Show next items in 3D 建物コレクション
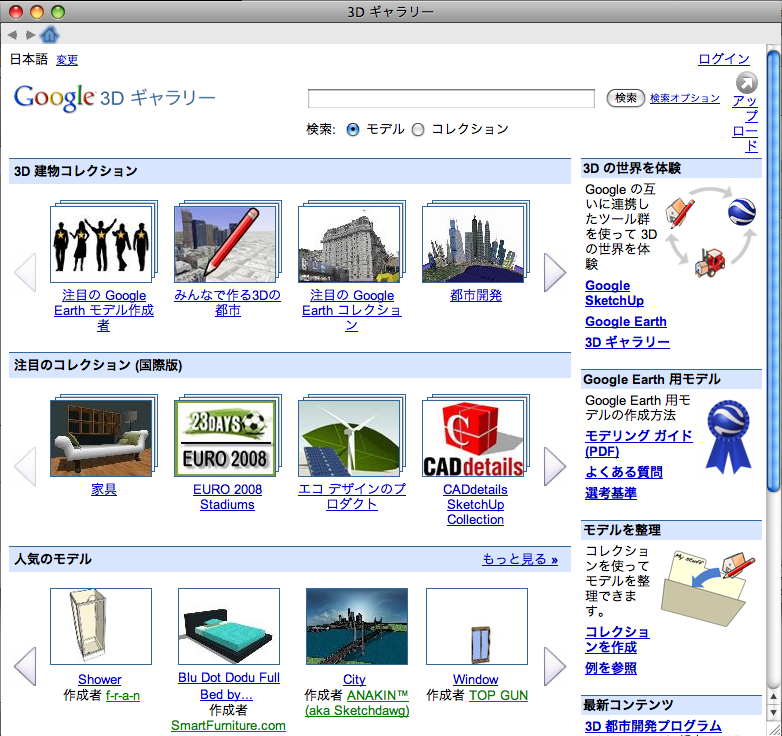This screenshot has width=782, height=736. [555, 272]
